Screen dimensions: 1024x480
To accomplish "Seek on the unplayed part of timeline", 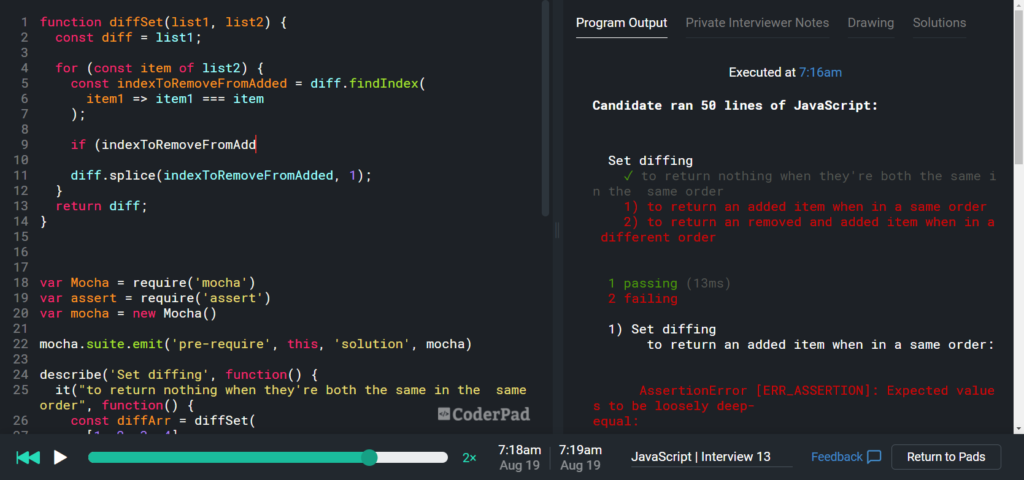I will click(x=412, y=457).
